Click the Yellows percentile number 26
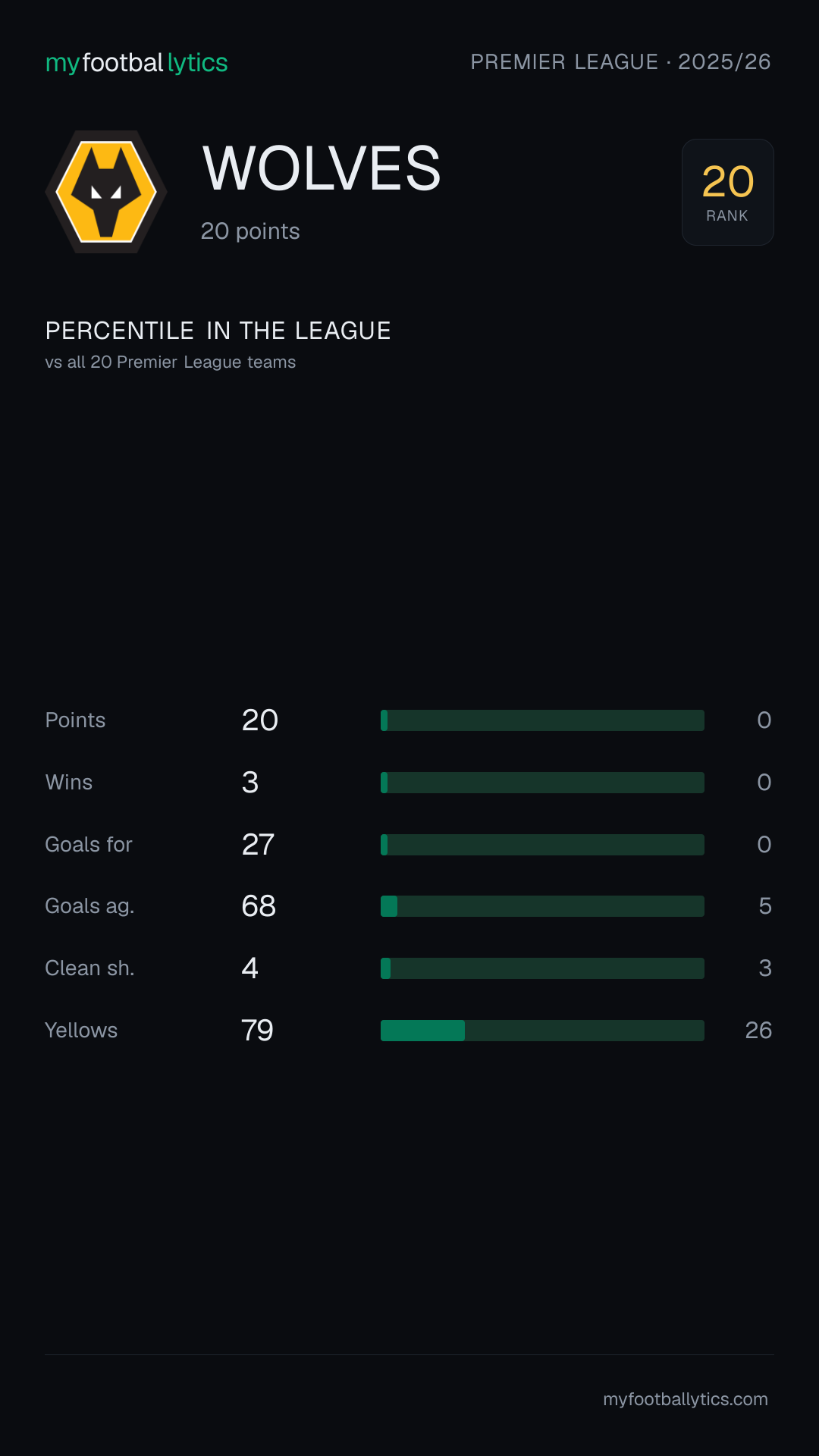This screenshot has width=819, height=1456. click(x=758, y=1030)
